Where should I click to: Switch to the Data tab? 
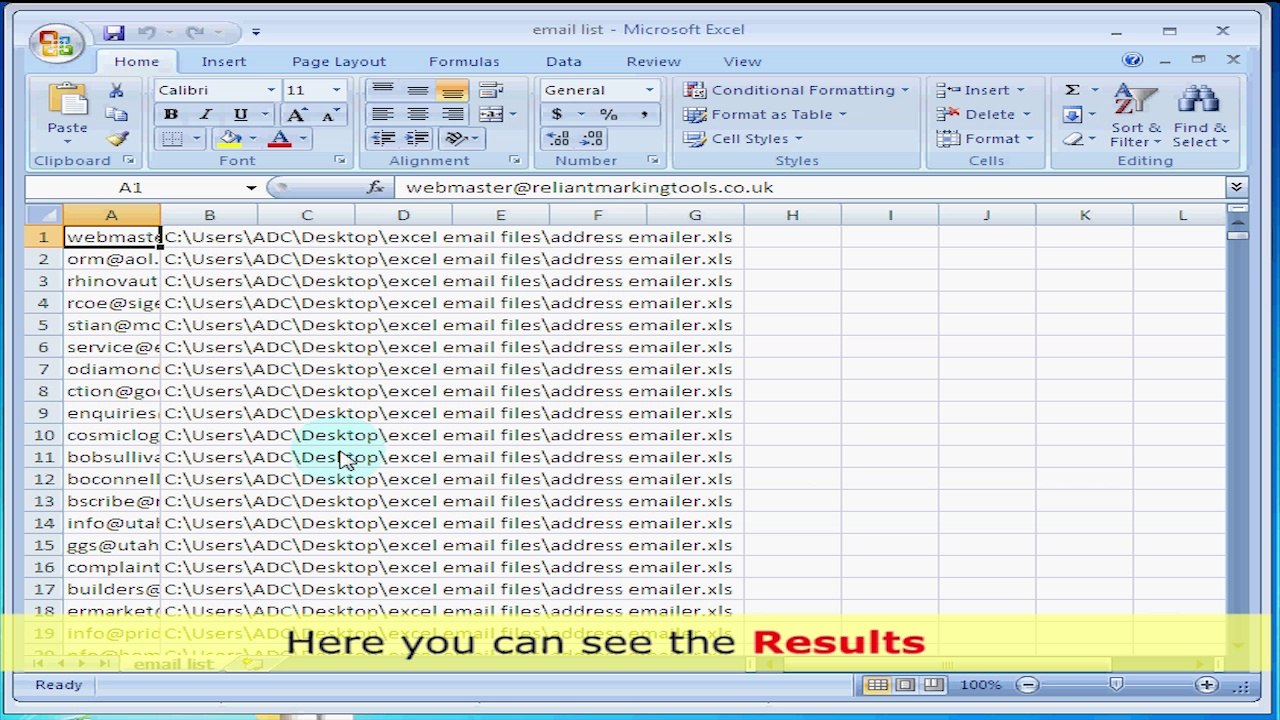(x=564, y=61)
